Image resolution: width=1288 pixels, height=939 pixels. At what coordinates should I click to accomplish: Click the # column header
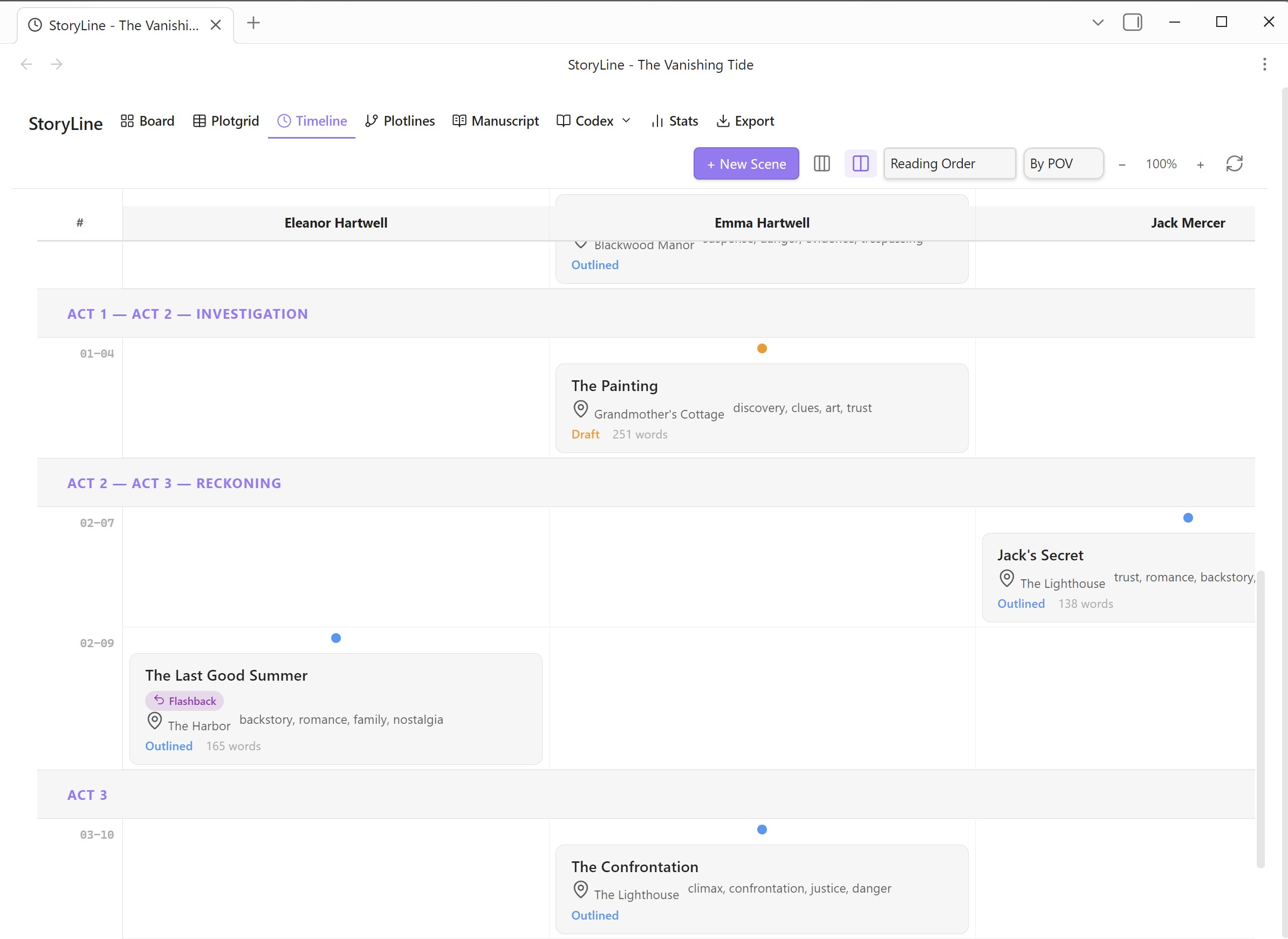pyautogui.click(x=80, y=223)
